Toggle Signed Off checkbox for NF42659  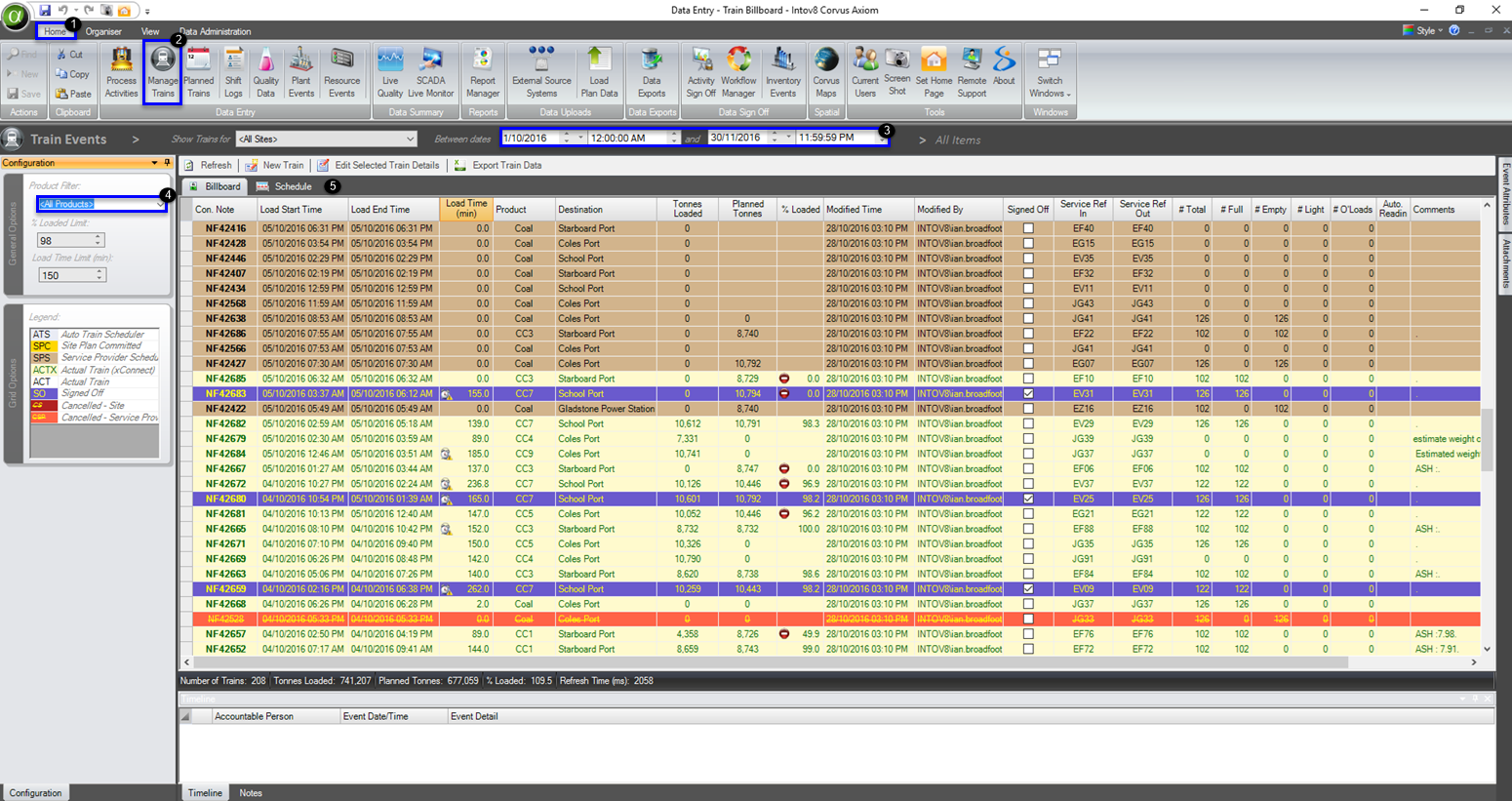click(1028, 589)
